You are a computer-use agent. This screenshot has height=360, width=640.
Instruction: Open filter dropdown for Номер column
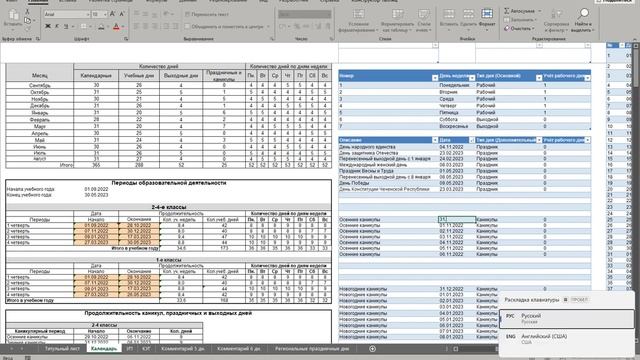coord(435,78)
